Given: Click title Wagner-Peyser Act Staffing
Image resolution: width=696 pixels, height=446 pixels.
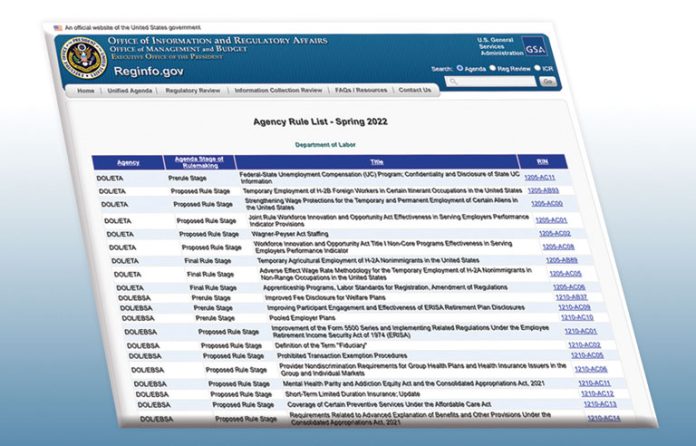Looking at the screenshot, I should click(x=290, y=233).
